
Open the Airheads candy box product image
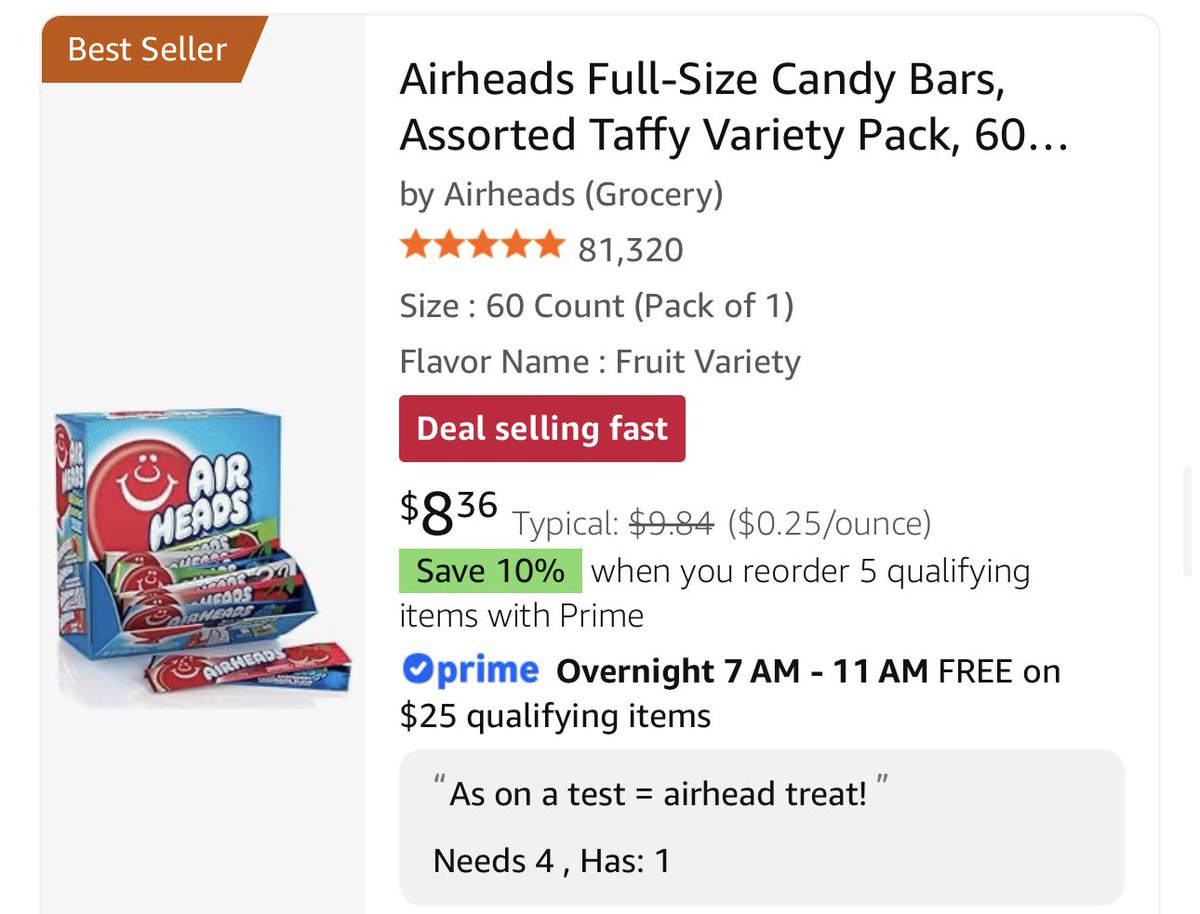click(203, 559)
